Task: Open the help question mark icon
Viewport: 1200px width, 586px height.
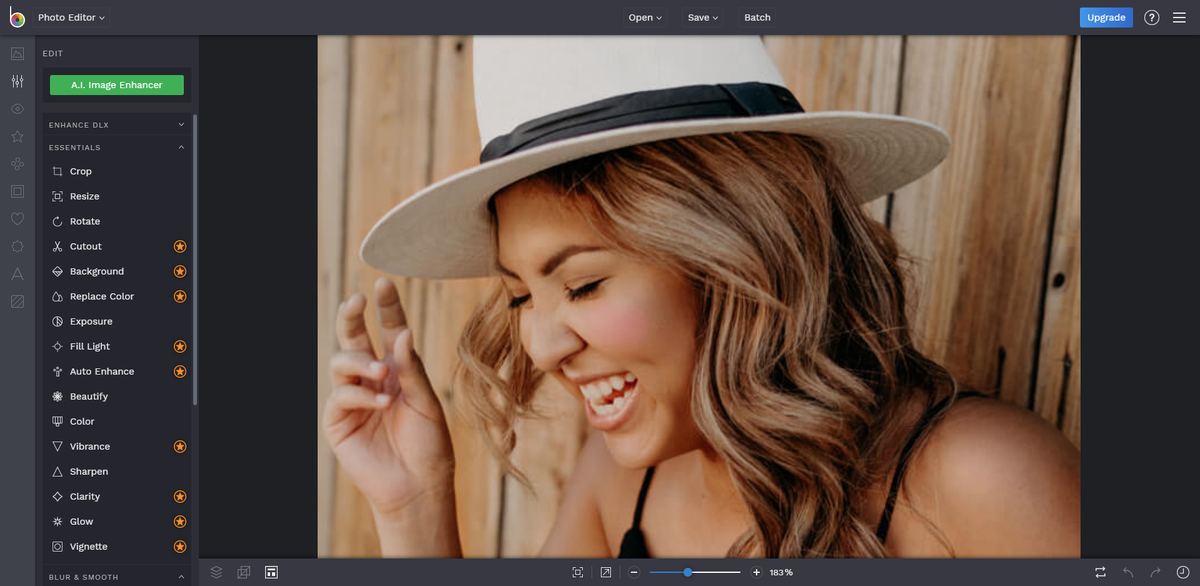Action: point(1152,17)
